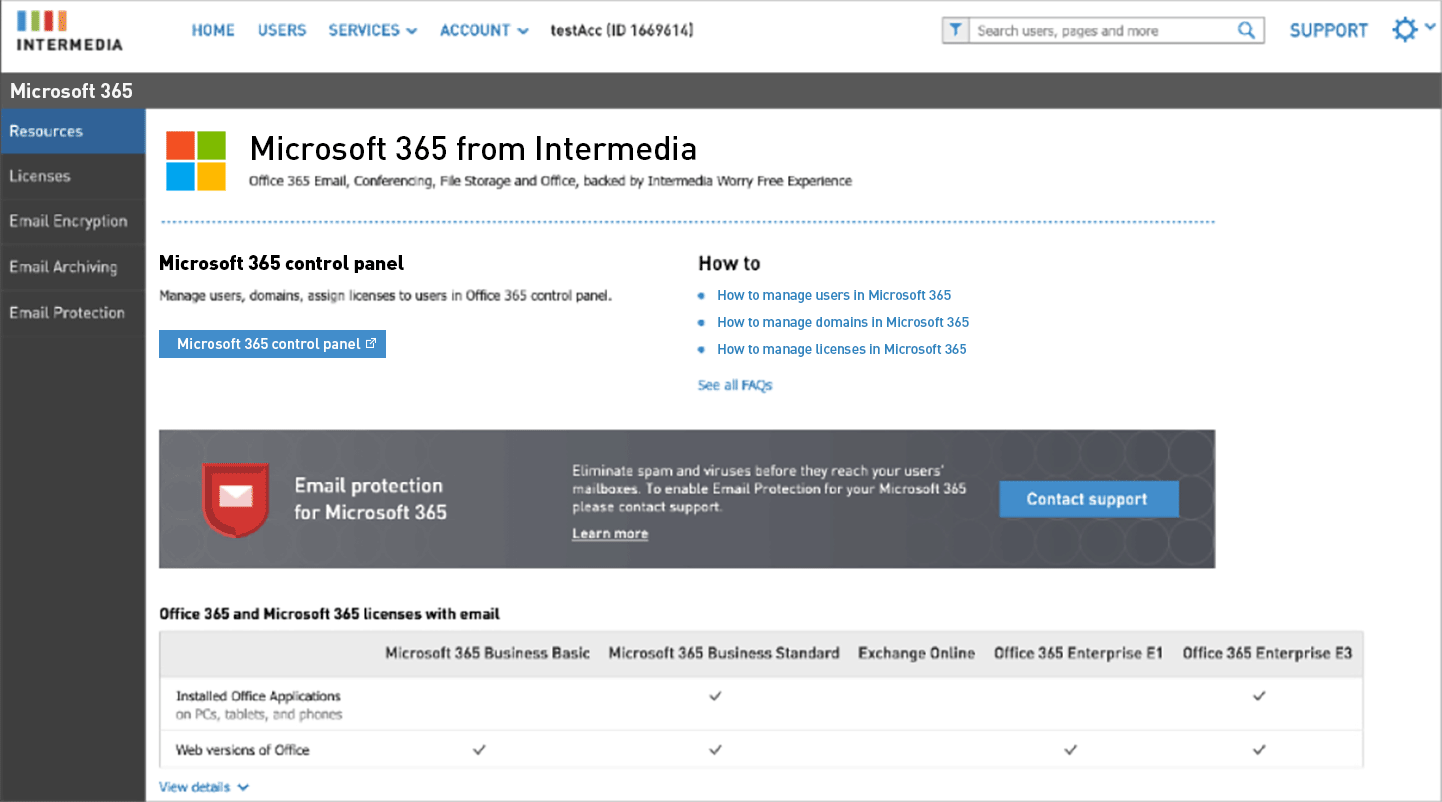Image resolution: width=1442 pixels, height=802 pixels.
Task: Select Licenses in the sidebar
Action: [x=73, y=176]
